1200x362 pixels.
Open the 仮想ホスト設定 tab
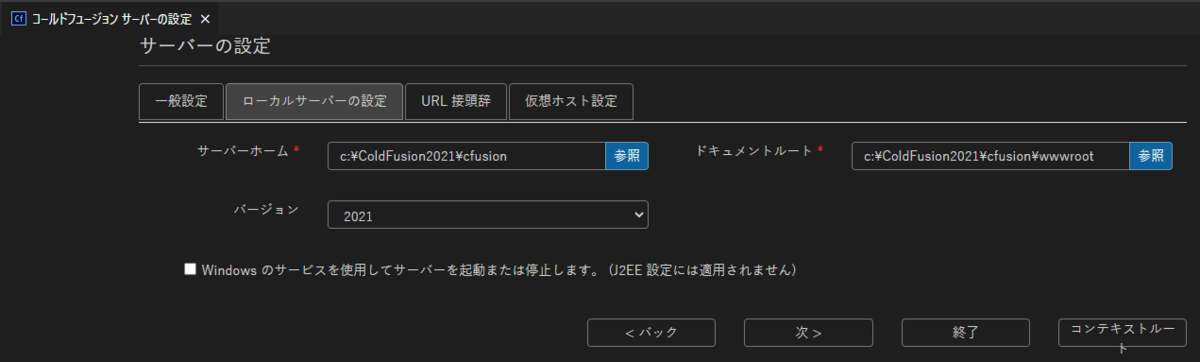(x=571, y=101)
